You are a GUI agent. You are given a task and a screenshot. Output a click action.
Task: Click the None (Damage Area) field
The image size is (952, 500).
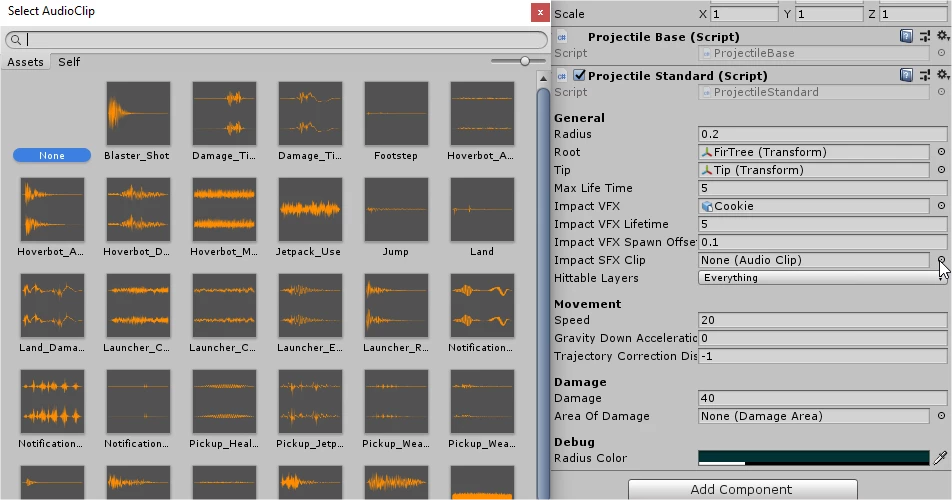[814, 416]
